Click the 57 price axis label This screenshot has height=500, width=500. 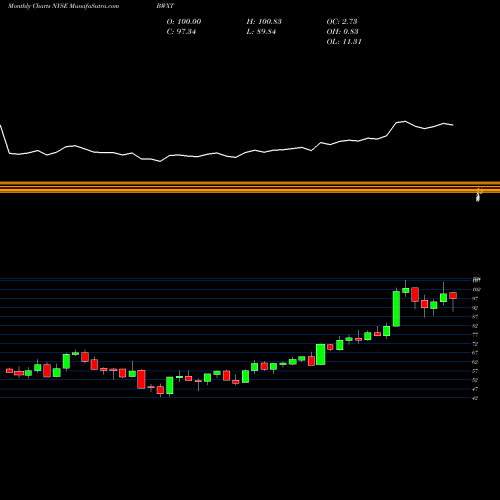(x=475, y=371)
